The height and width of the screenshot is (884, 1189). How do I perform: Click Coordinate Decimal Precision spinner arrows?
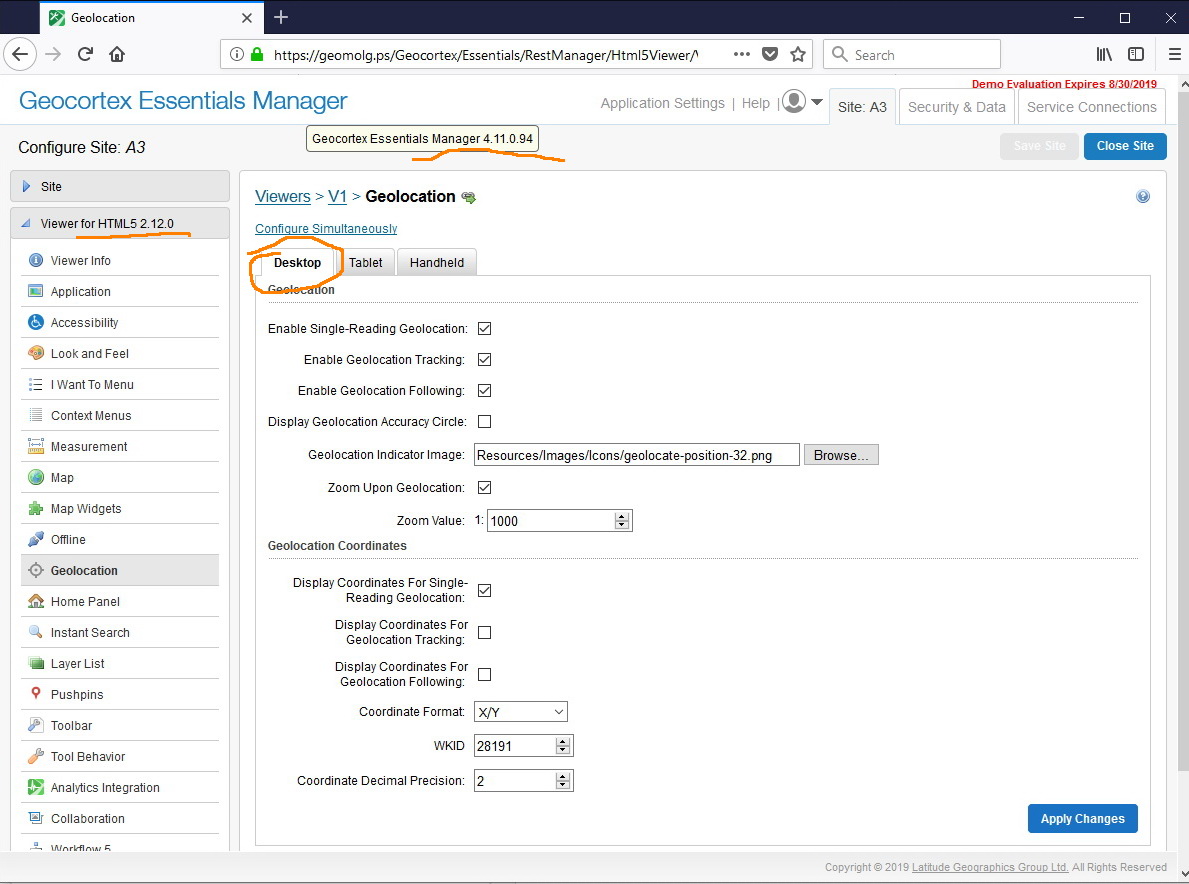click(563, 781)
